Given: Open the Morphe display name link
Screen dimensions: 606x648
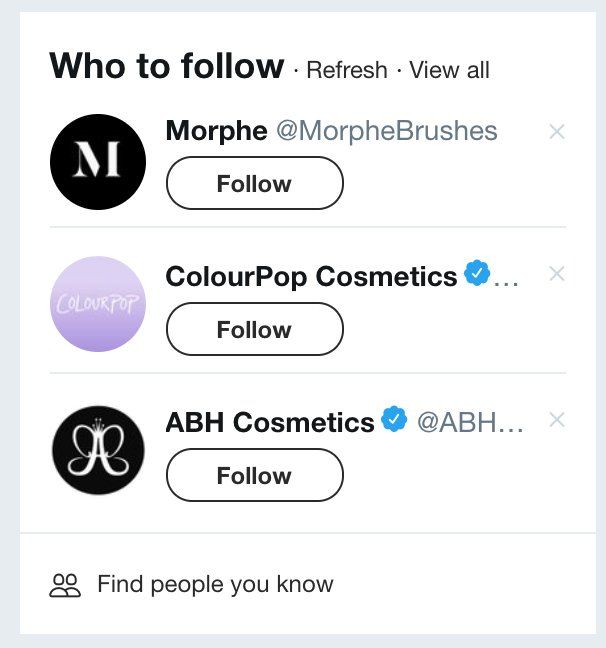Looking at the screenshot, I should 216,131.
